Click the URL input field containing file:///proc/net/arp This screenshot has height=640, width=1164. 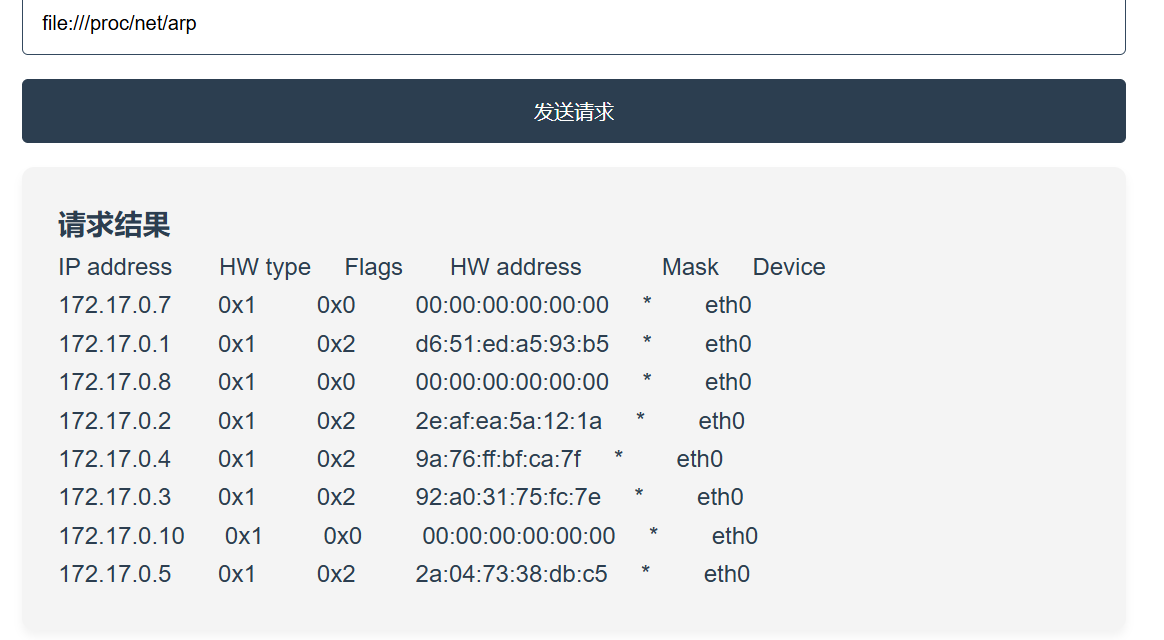click(573, 24)
